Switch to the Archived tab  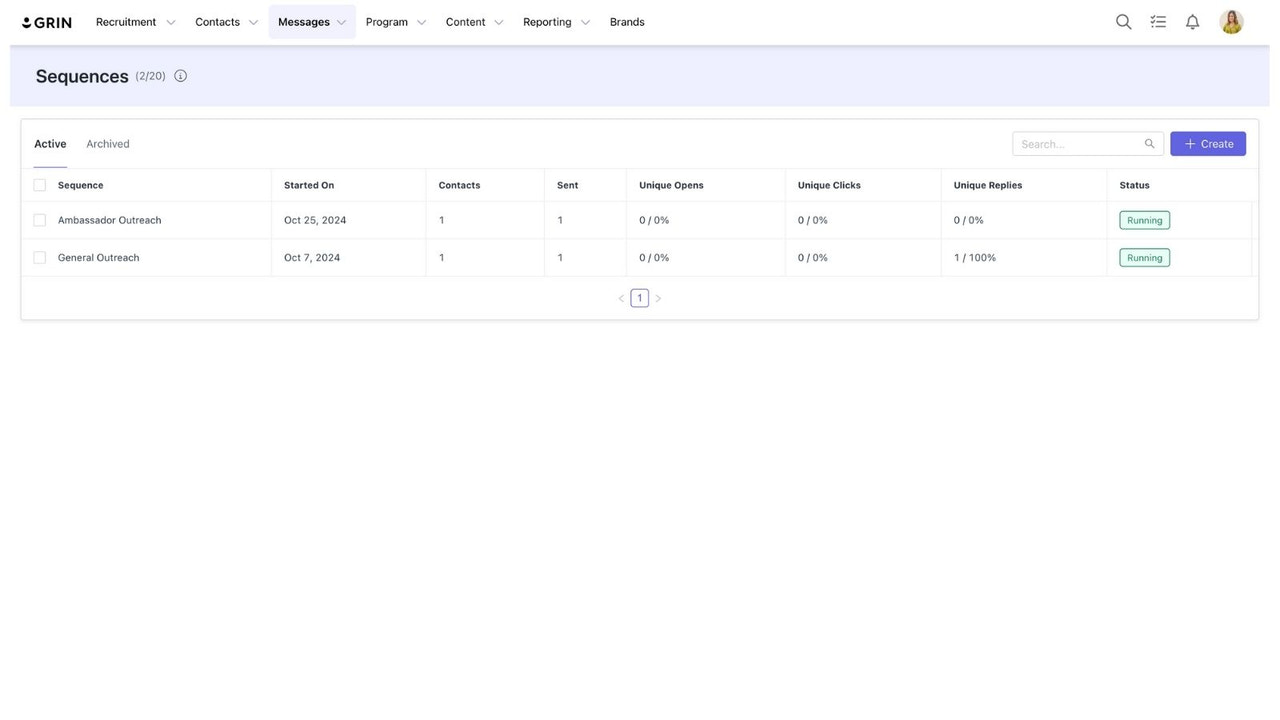(x=108, y=141)
